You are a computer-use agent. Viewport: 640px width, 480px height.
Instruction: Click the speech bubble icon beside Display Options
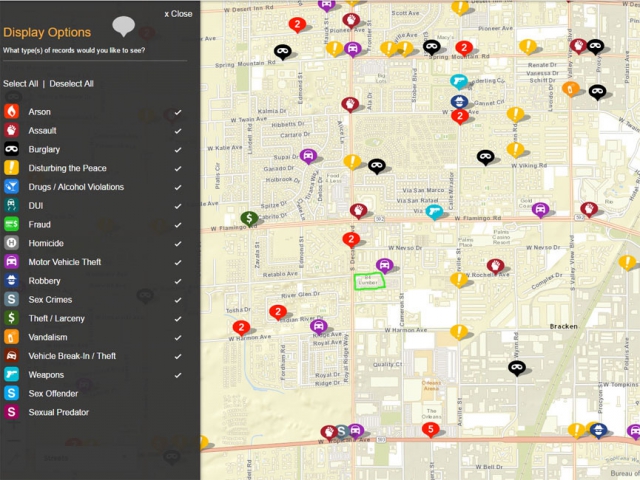tap(124, 27)
